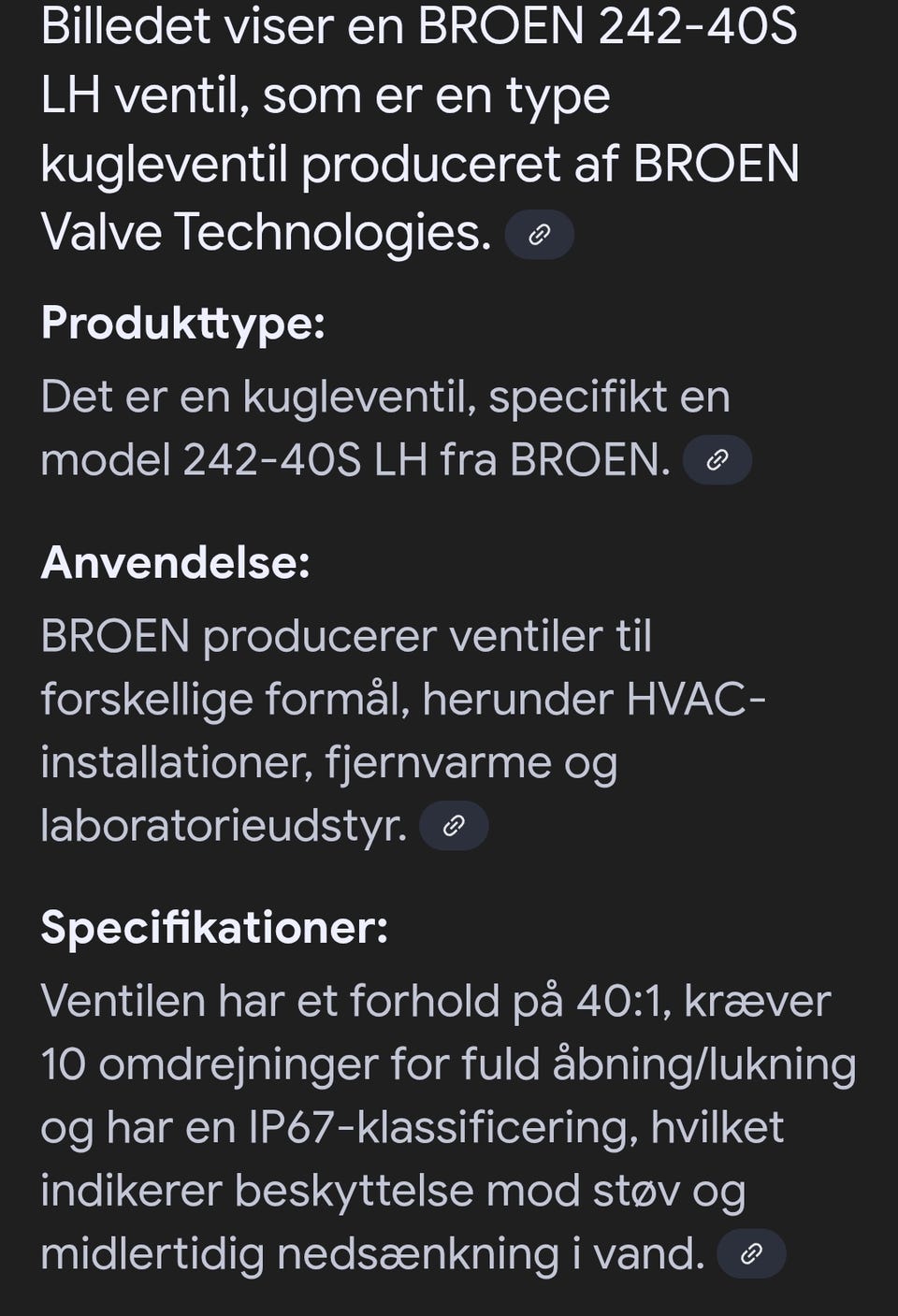The height and width of the screenshot is (1316, 898).
Task: Click the line "BROEN producerer ventiler til"
Action: pos(346,637)
